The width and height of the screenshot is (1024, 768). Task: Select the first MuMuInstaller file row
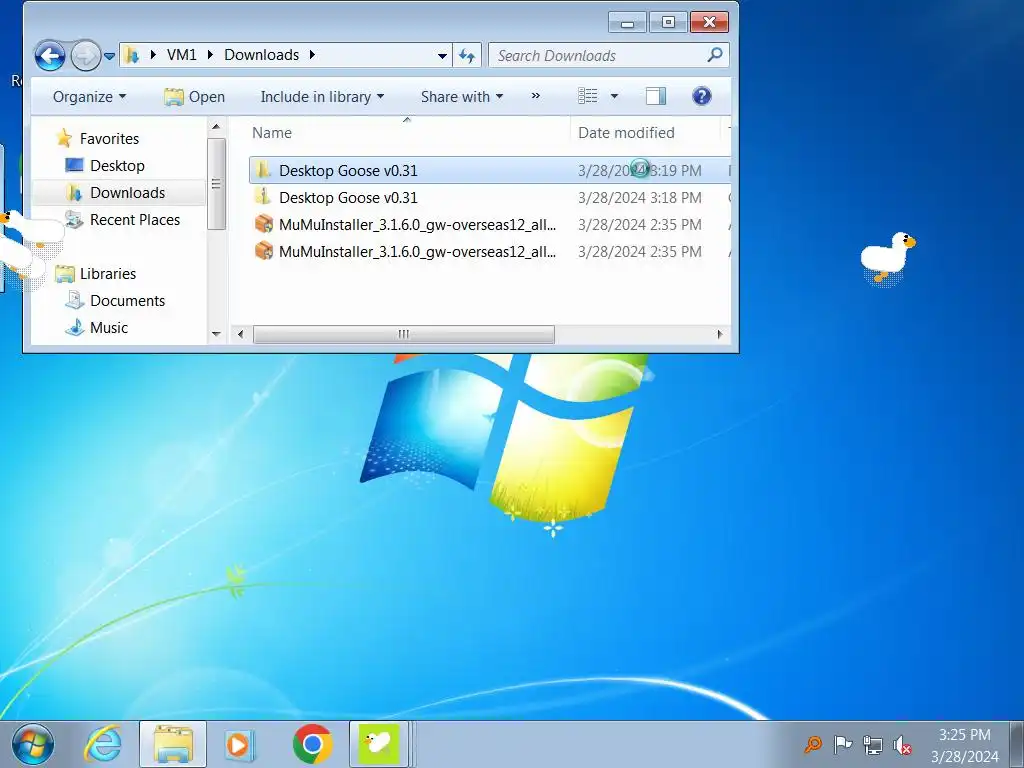(489, 225)
